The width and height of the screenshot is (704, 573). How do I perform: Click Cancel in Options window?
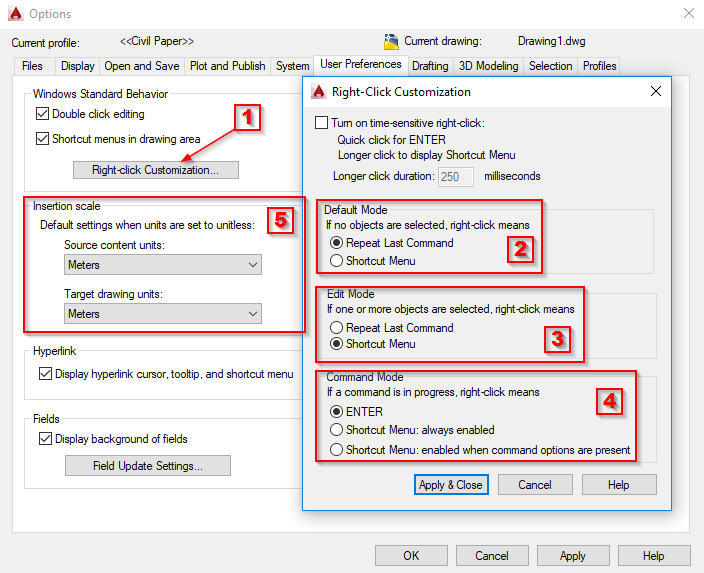492,555
